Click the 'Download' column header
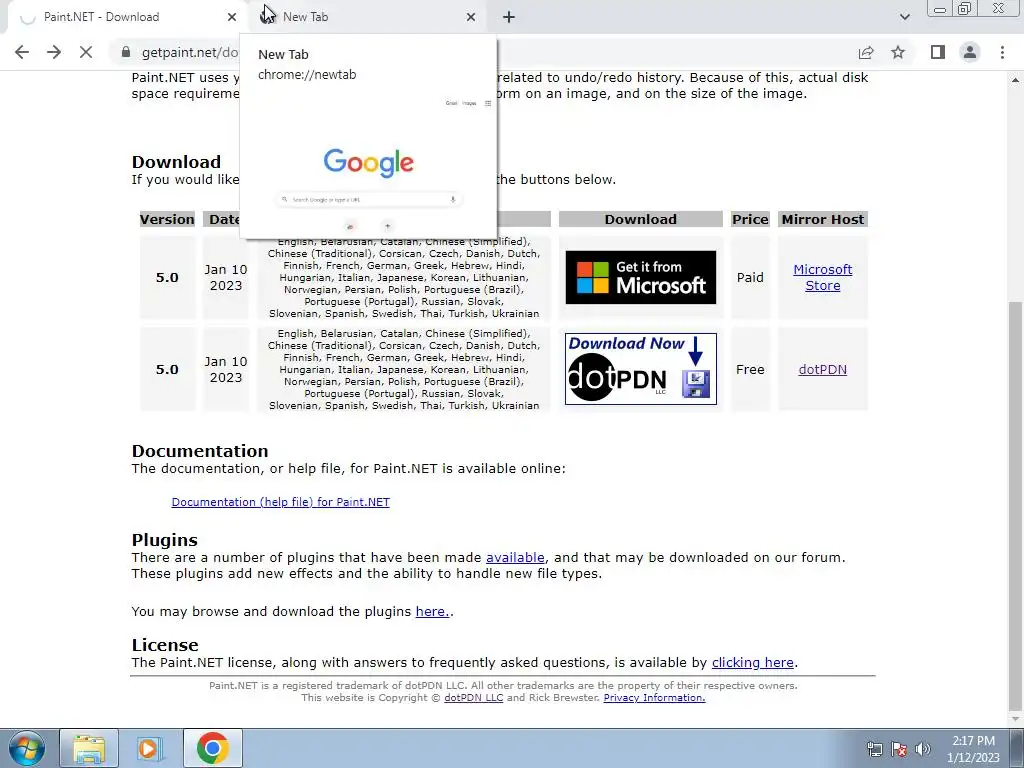This screenshot has height=768, width=1024. 641,219
